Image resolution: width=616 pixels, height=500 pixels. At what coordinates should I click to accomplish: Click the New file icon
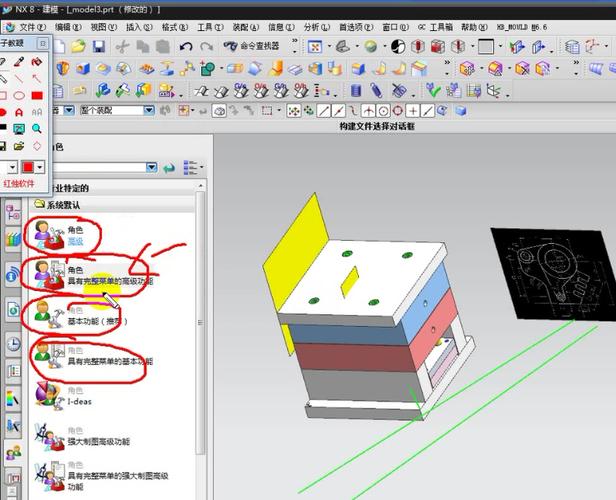click(x=59, y=46)
